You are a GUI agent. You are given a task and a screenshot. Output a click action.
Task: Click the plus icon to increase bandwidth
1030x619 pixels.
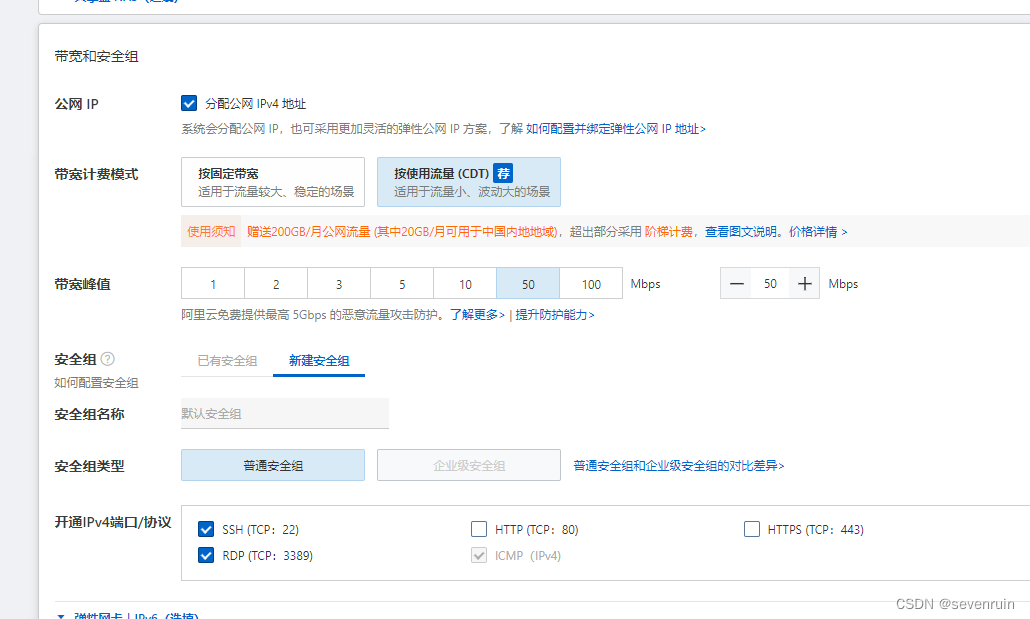point(804,284)
